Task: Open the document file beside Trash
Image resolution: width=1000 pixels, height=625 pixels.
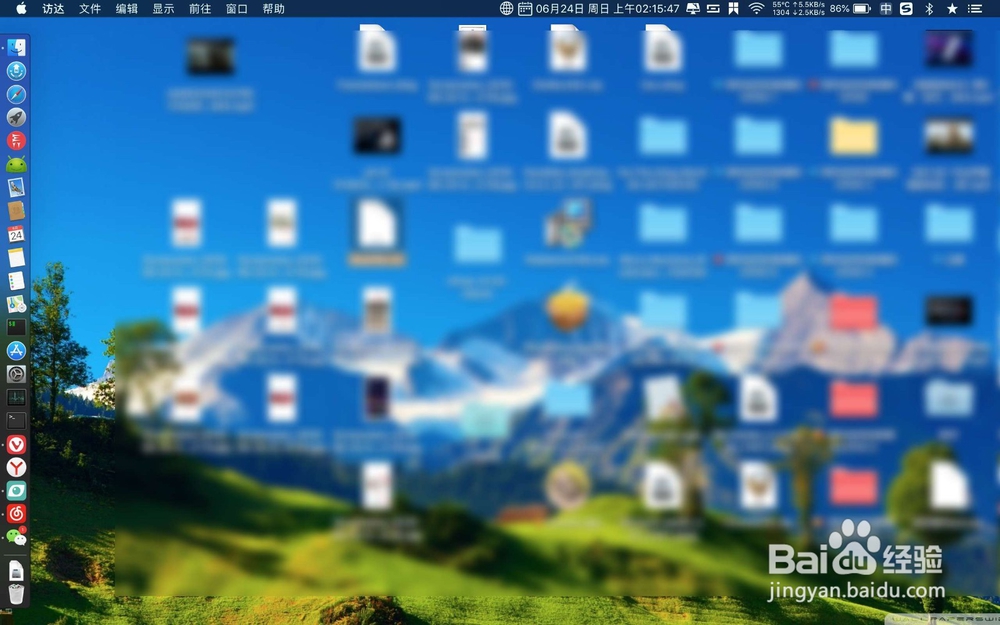Action: 16,570
